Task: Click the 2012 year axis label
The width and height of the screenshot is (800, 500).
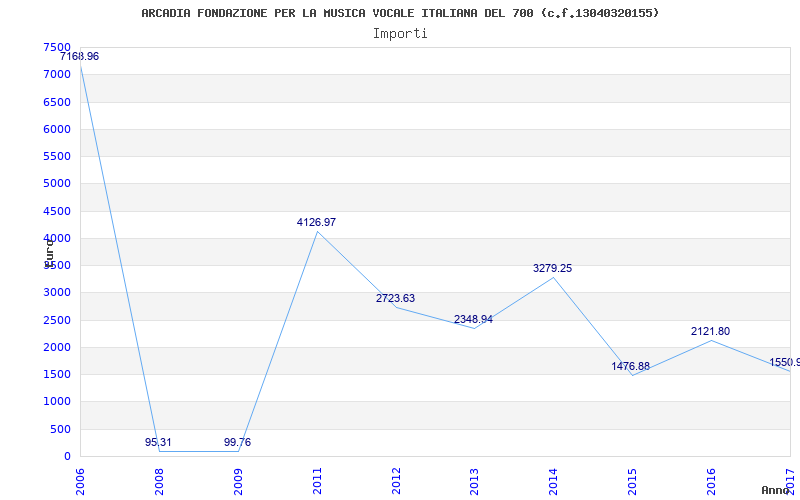Action: point(396,481)
